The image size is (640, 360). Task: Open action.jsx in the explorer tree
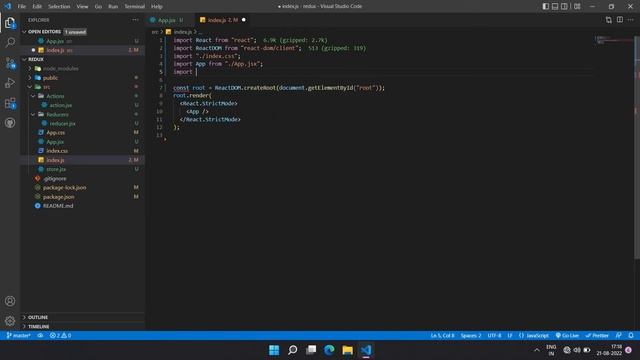[x=82, y=105]
